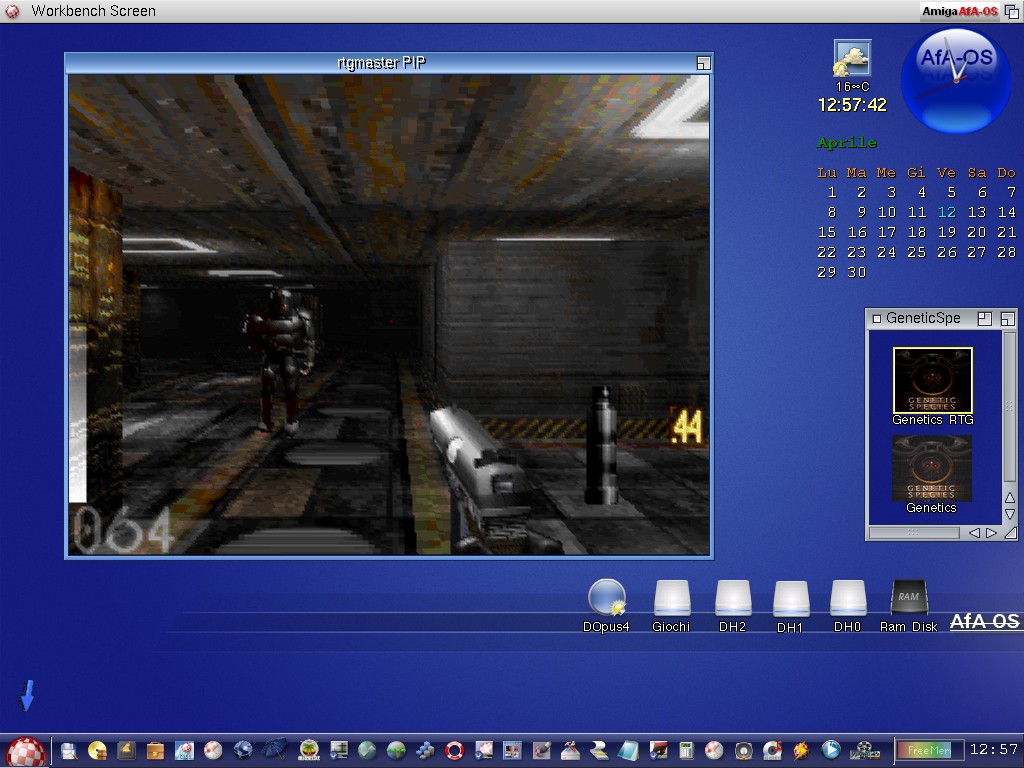
Task: Open the DOpus4 desktop icon
Action: click(x=606, y=598)
